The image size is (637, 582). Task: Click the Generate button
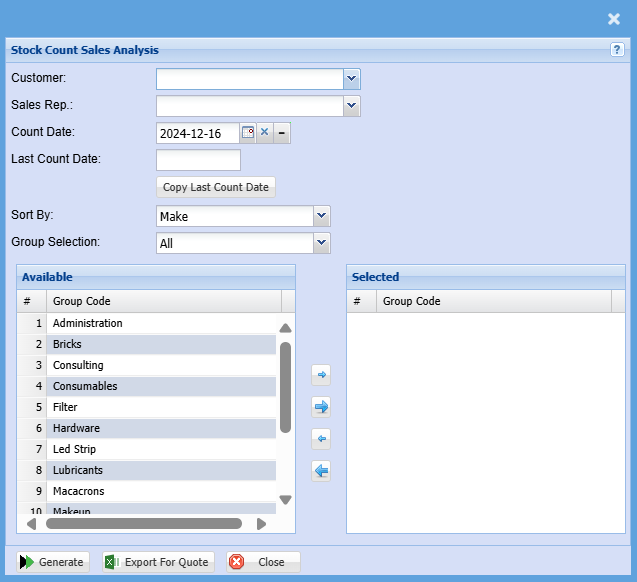pos(53,562)
